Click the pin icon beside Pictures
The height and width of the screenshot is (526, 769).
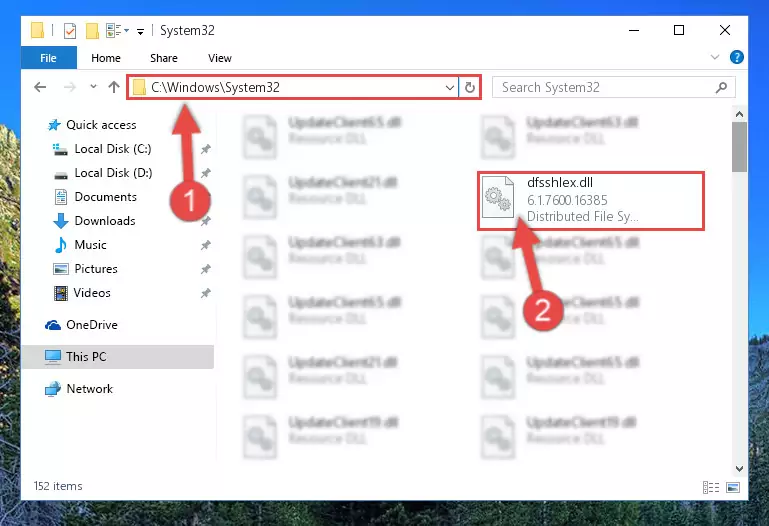(205, 269)
